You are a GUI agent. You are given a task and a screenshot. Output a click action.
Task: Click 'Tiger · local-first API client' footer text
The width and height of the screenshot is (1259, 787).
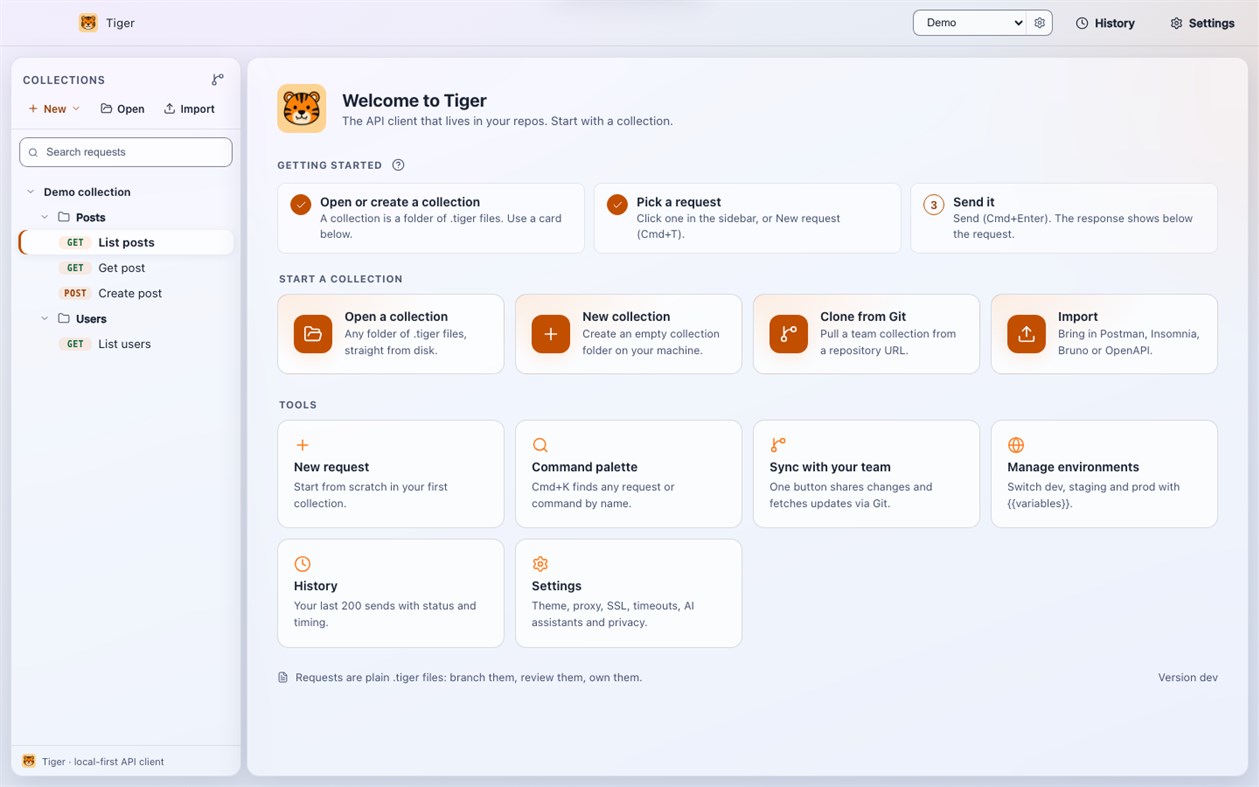pyautogui.click(x=103, y=762)
